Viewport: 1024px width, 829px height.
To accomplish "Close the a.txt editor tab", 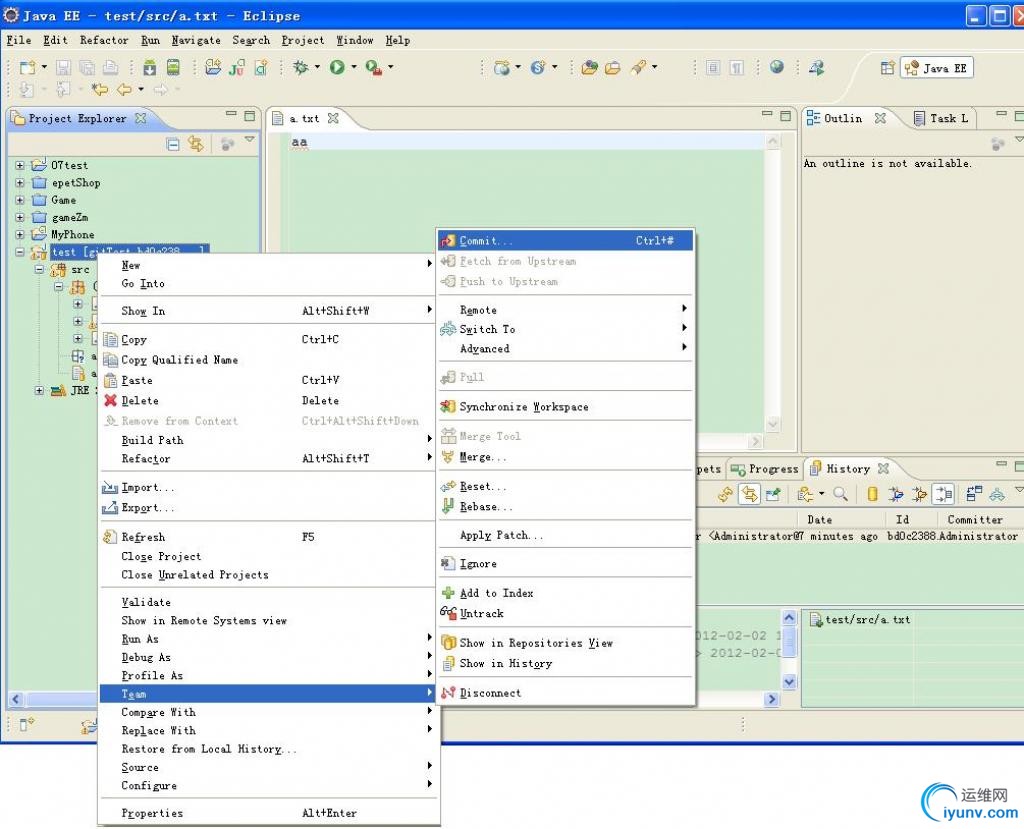I will click(333, 118).
